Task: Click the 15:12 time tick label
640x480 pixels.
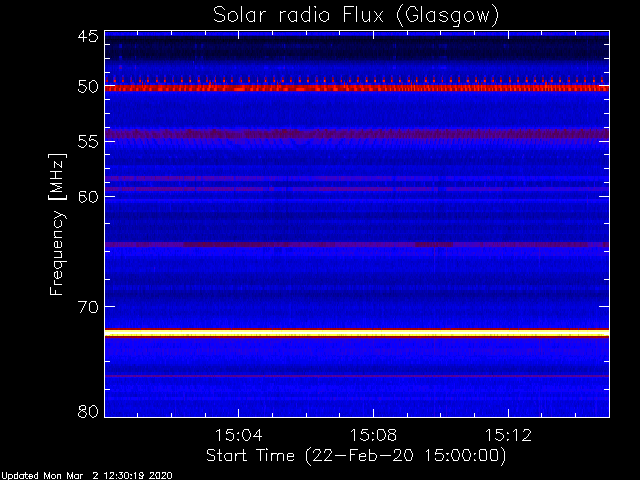Action: coord(508,435)
